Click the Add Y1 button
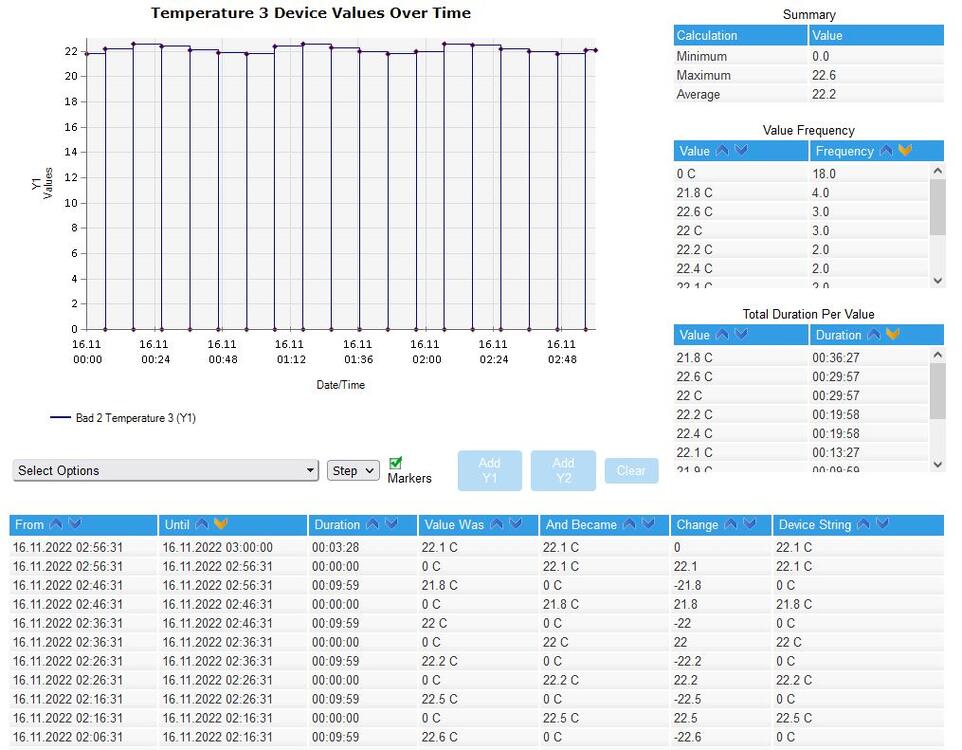Screen dimensions: 962x750 point(489,471)
